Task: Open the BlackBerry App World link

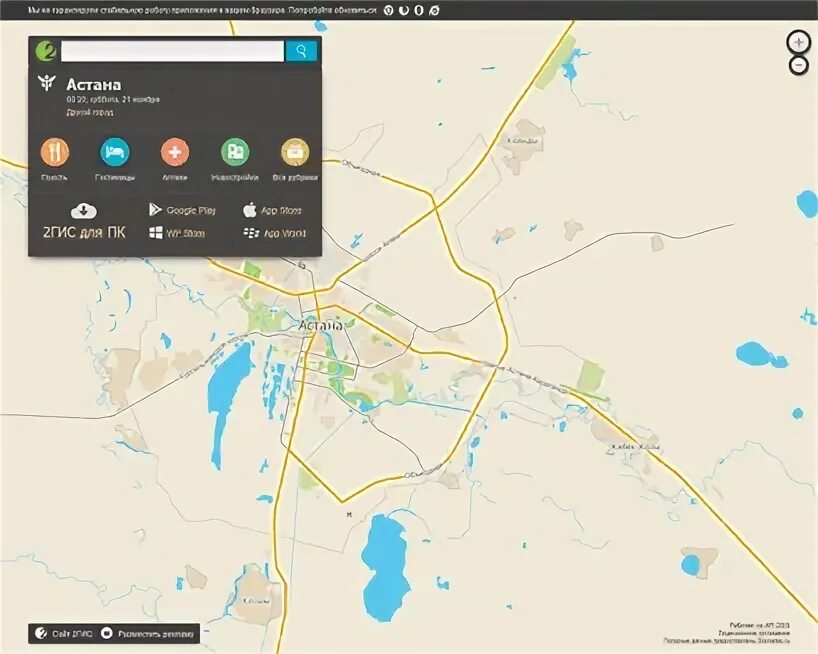Action: [275, 233]
